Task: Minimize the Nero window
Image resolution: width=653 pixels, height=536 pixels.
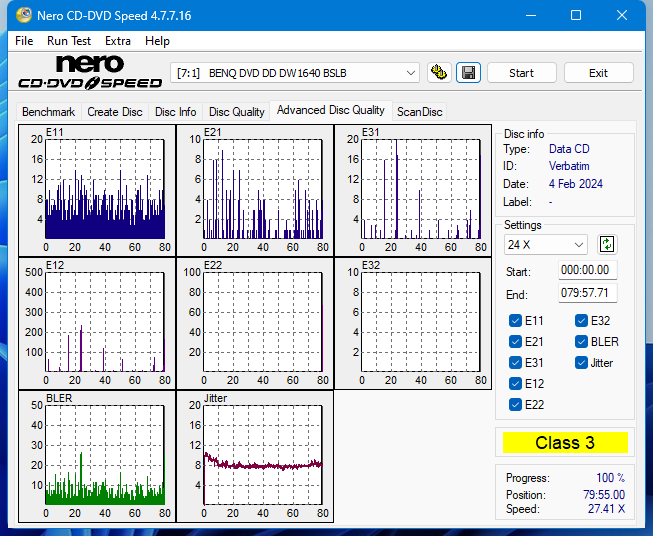Action: pos(531,15)
